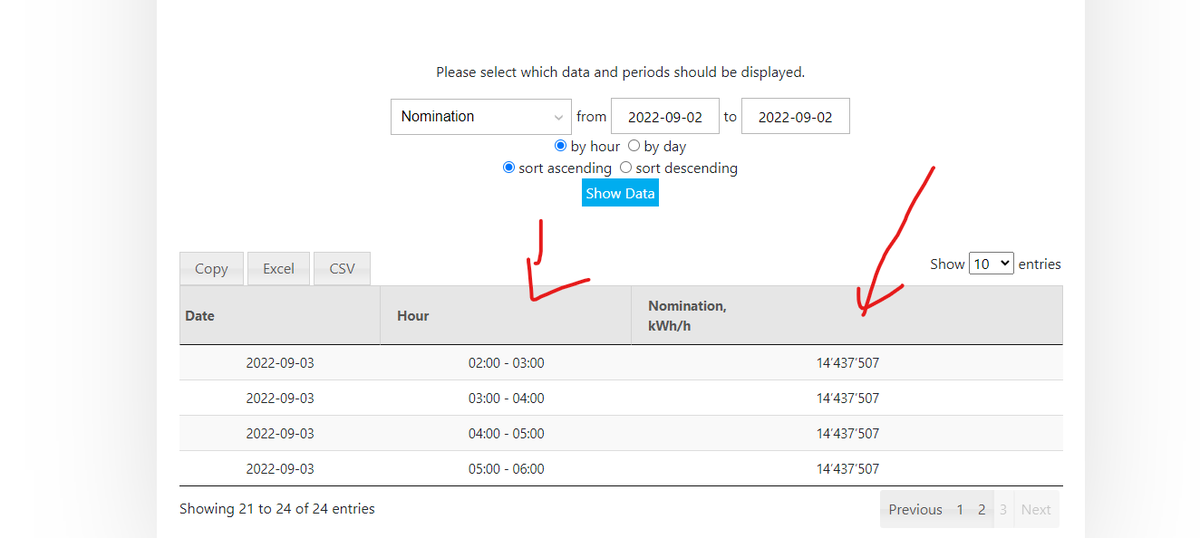Go to Previous page of results
Image resolution: width=1200 pixels, height=538 pixels.
915,510
